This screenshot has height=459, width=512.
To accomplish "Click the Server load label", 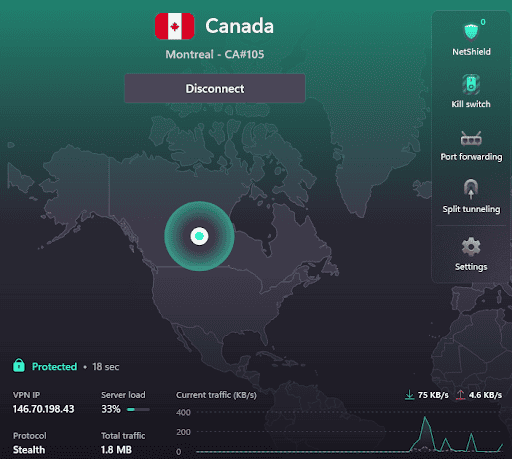I will [x=123, y=395].
